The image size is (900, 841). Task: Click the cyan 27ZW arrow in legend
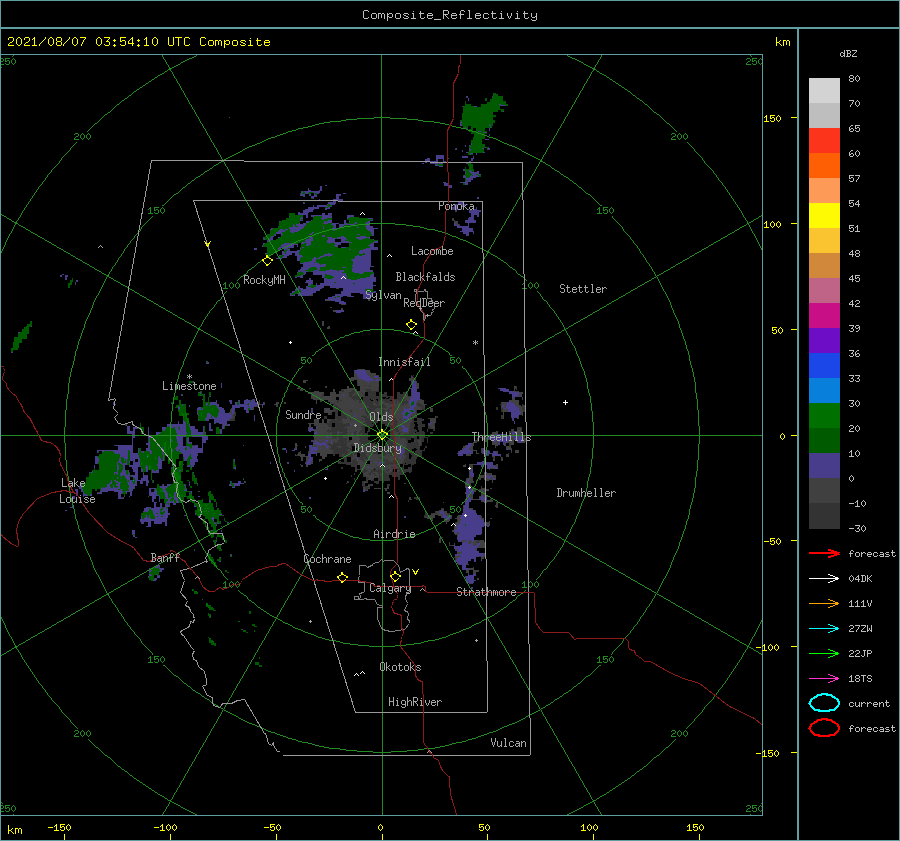click(824, 629)
